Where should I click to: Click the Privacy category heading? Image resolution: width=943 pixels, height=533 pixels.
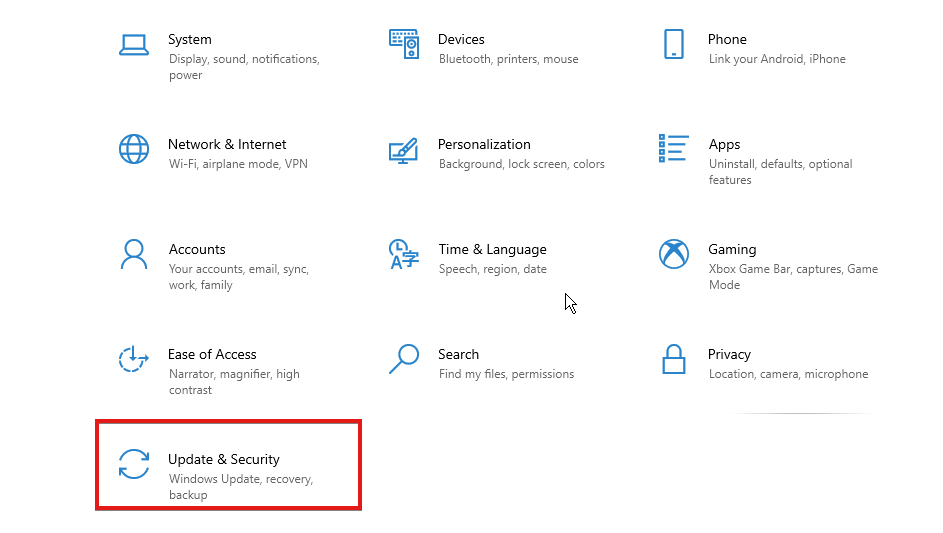[x=729, y=355]
